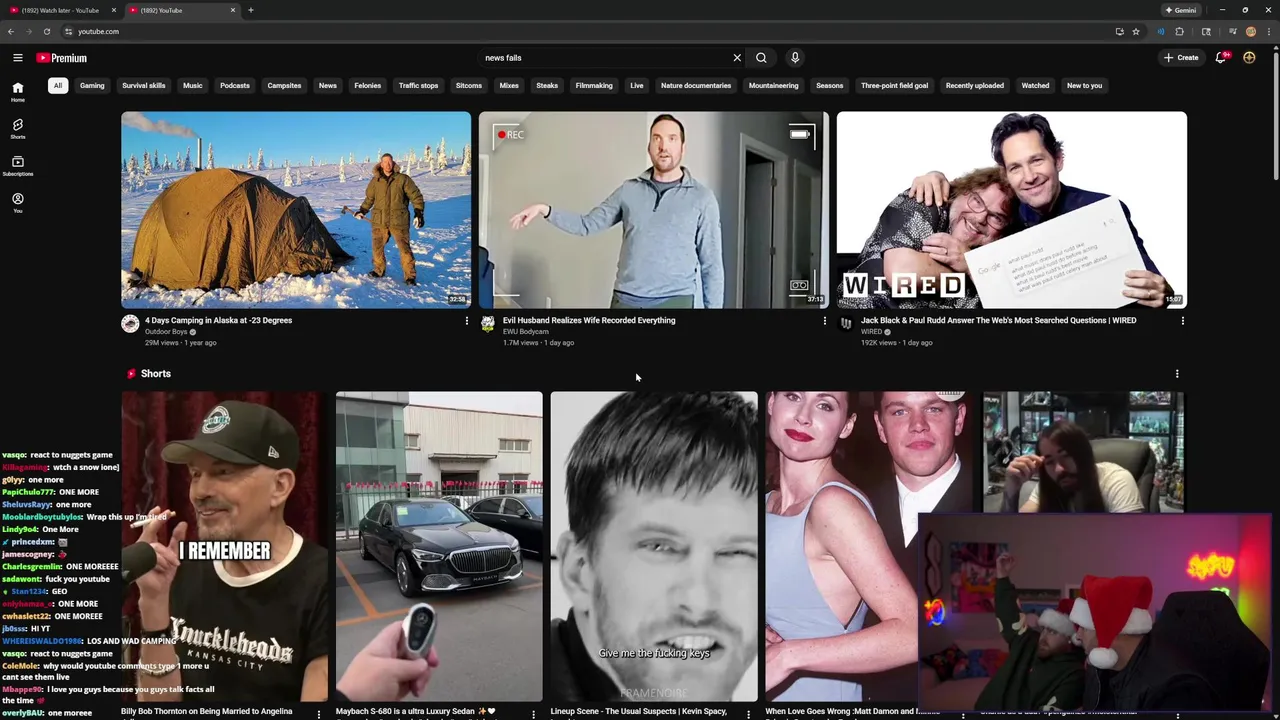Filter feed by Gaming chip
This screenshot has height=720, width=1280.
pyautogui.click(x=92, y=86)
